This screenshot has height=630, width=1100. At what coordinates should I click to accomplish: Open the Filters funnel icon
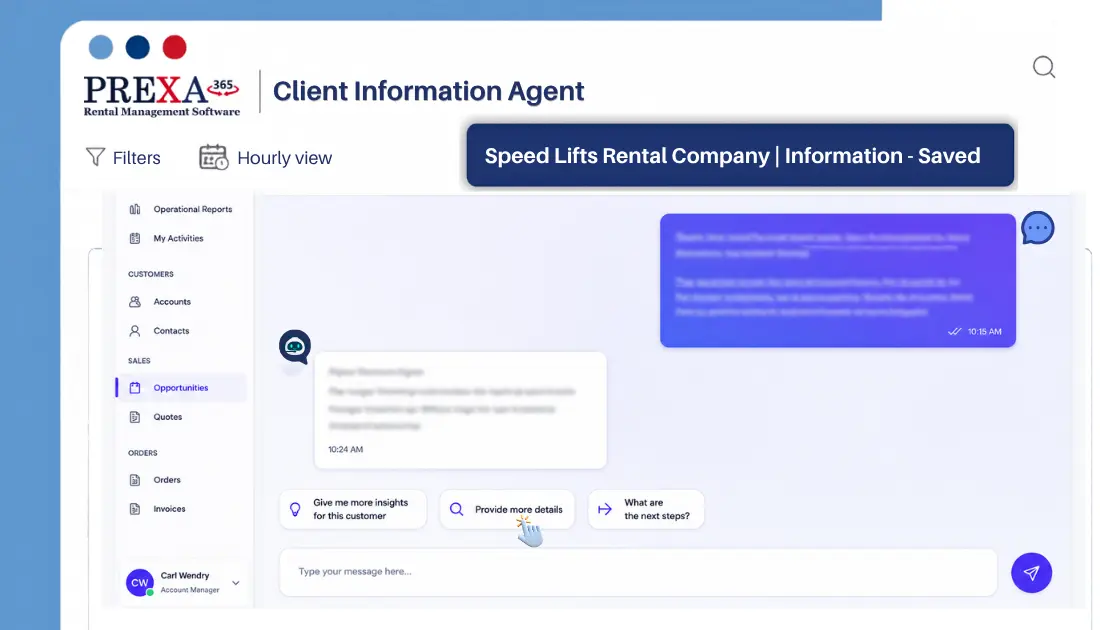tap(95, 157)
